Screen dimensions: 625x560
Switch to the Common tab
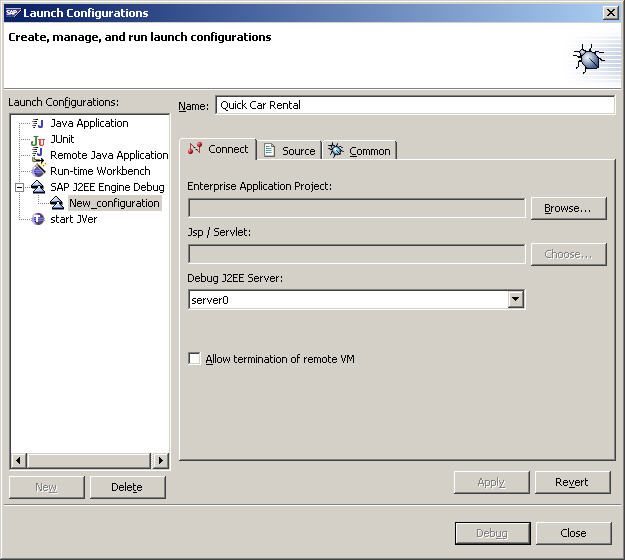pos(360,150)
